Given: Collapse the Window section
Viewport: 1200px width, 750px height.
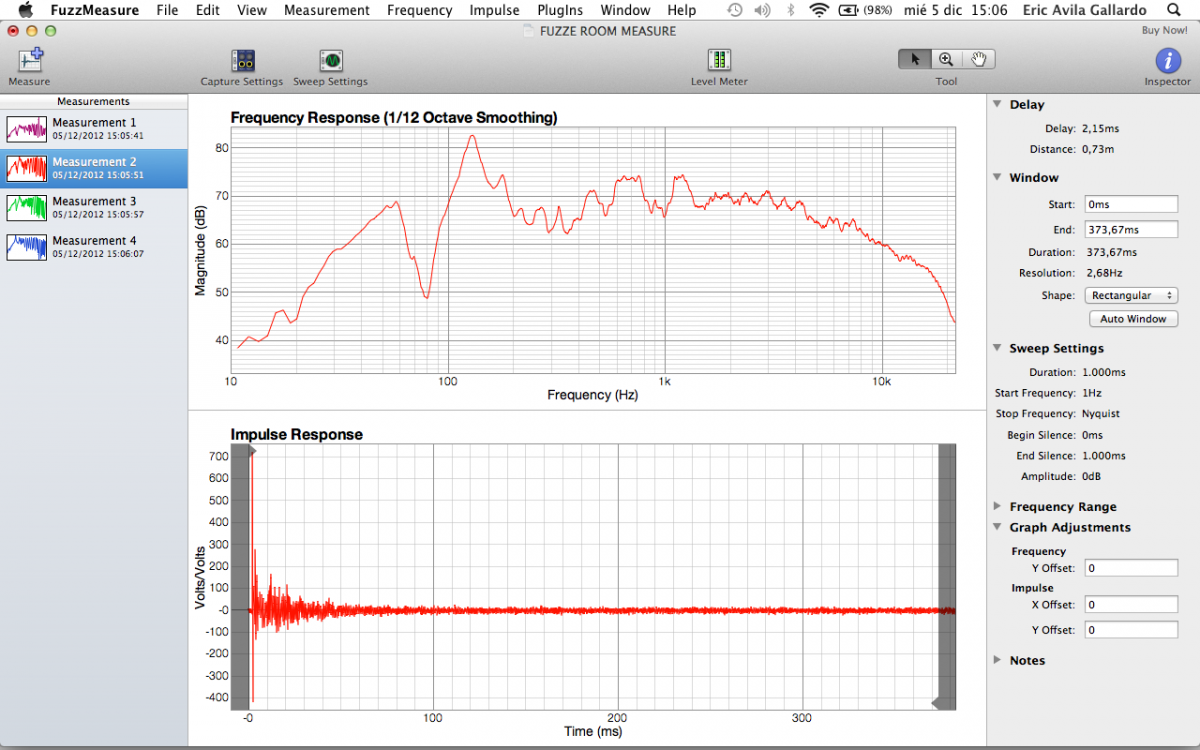Looking at the screenshot, I should pos(997,177).
